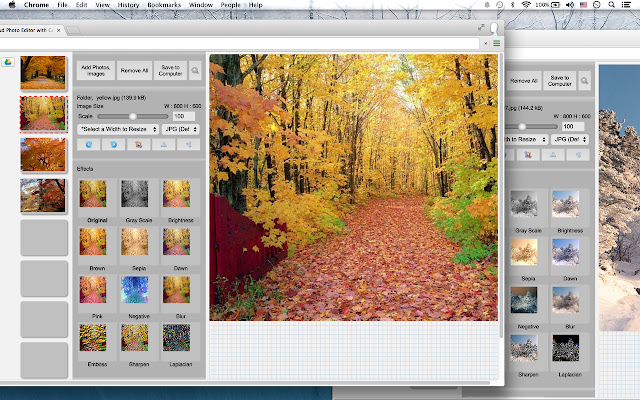Click the scale slider in back window

point(522,127)
